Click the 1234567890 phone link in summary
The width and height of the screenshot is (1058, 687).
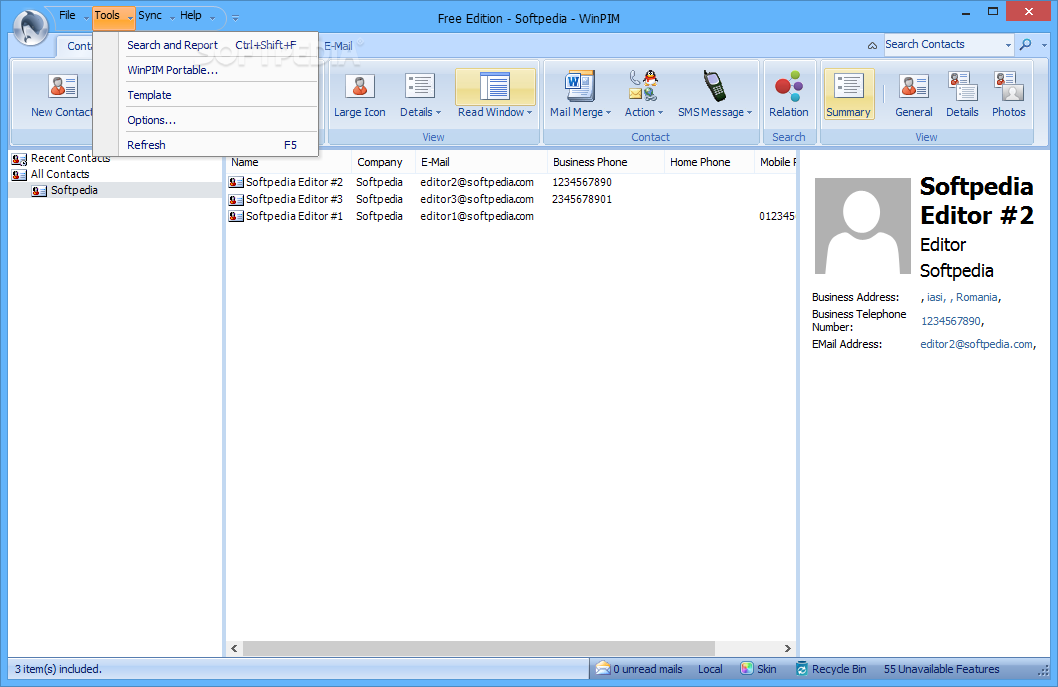click(951, 321)
